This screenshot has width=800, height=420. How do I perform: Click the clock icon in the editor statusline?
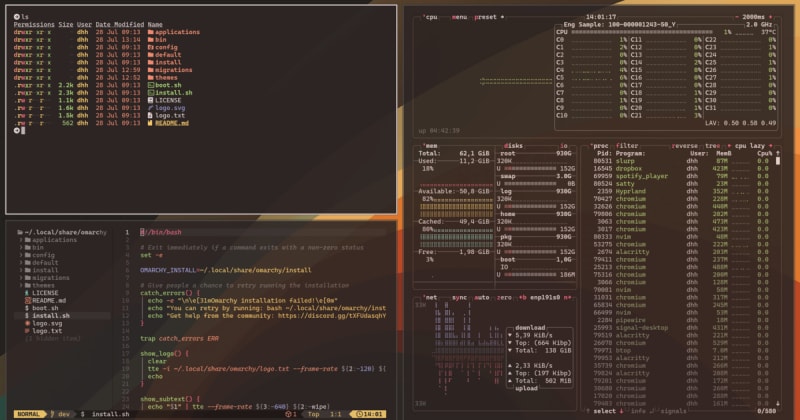tap(359, 414)
